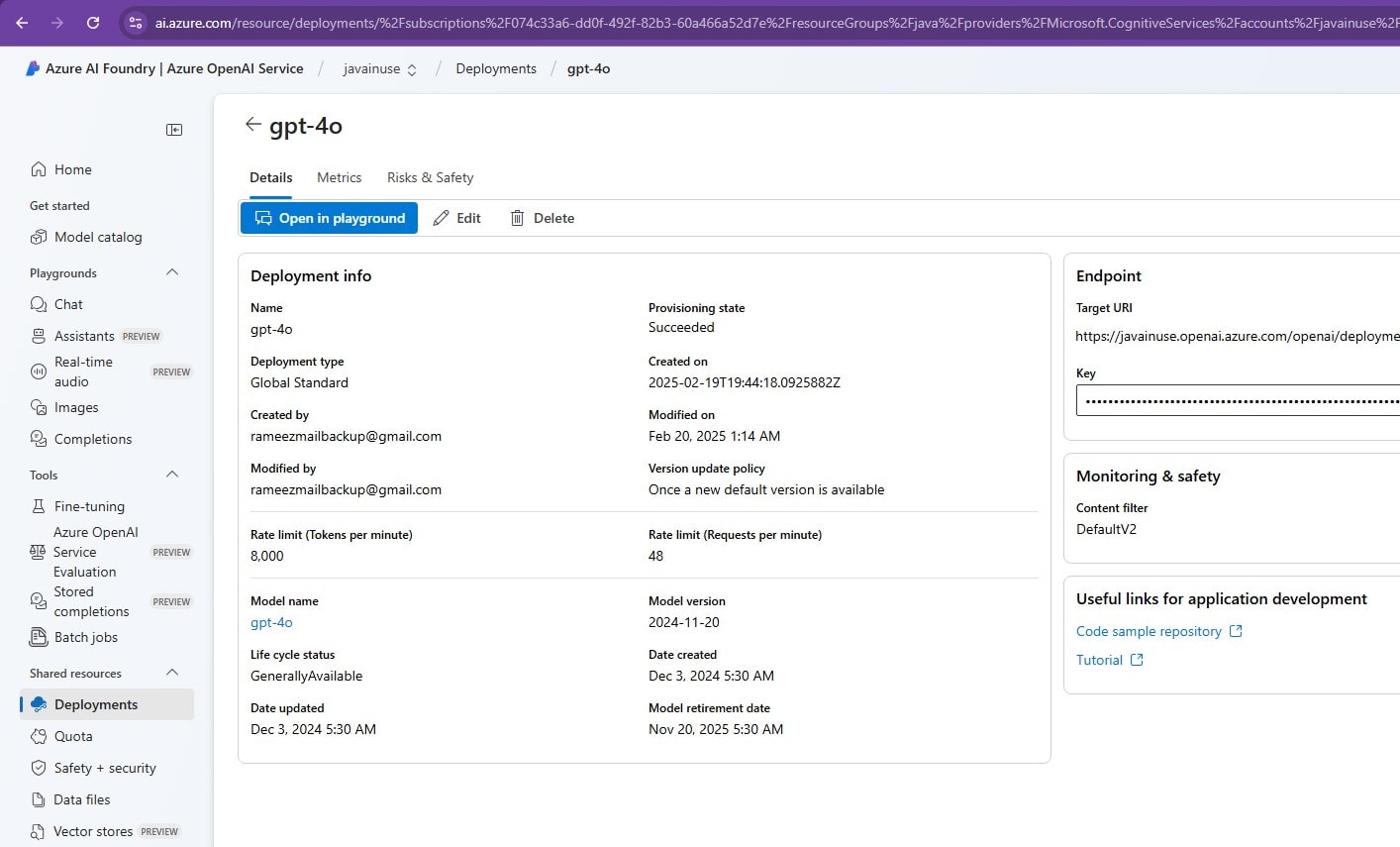The width and height of the screenshot is (1400, 847).
Task: Click the browser forward arrow
Action: point(57,23)
